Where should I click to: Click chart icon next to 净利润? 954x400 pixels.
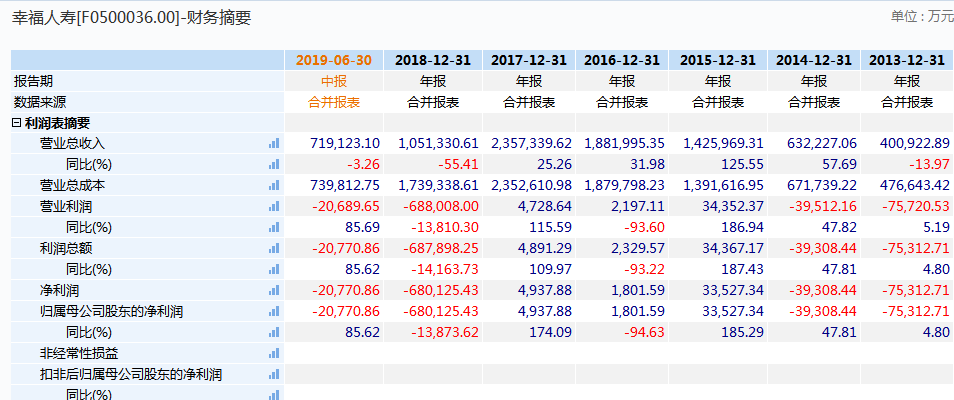click(x=273, y=290)
